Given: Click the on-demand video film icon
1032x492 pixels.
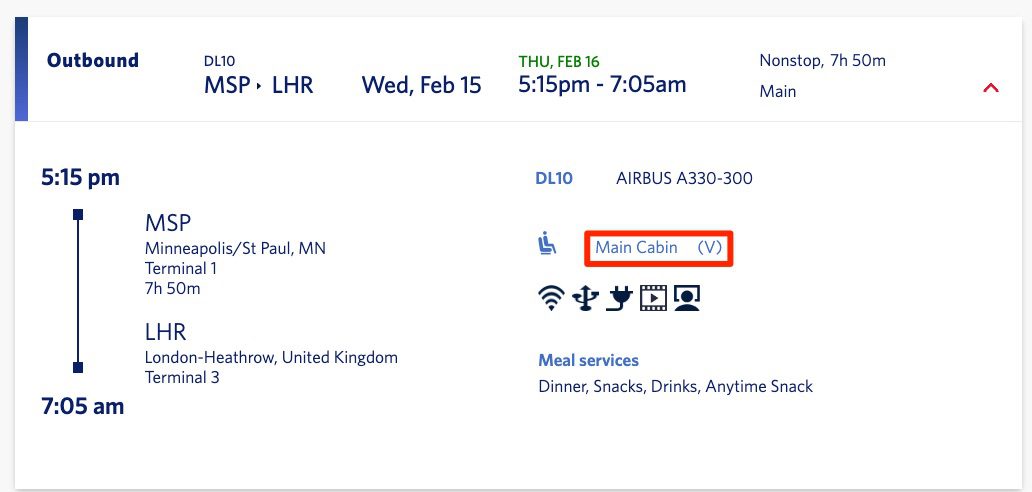Looking at the screenshot, I should [653, 299].
